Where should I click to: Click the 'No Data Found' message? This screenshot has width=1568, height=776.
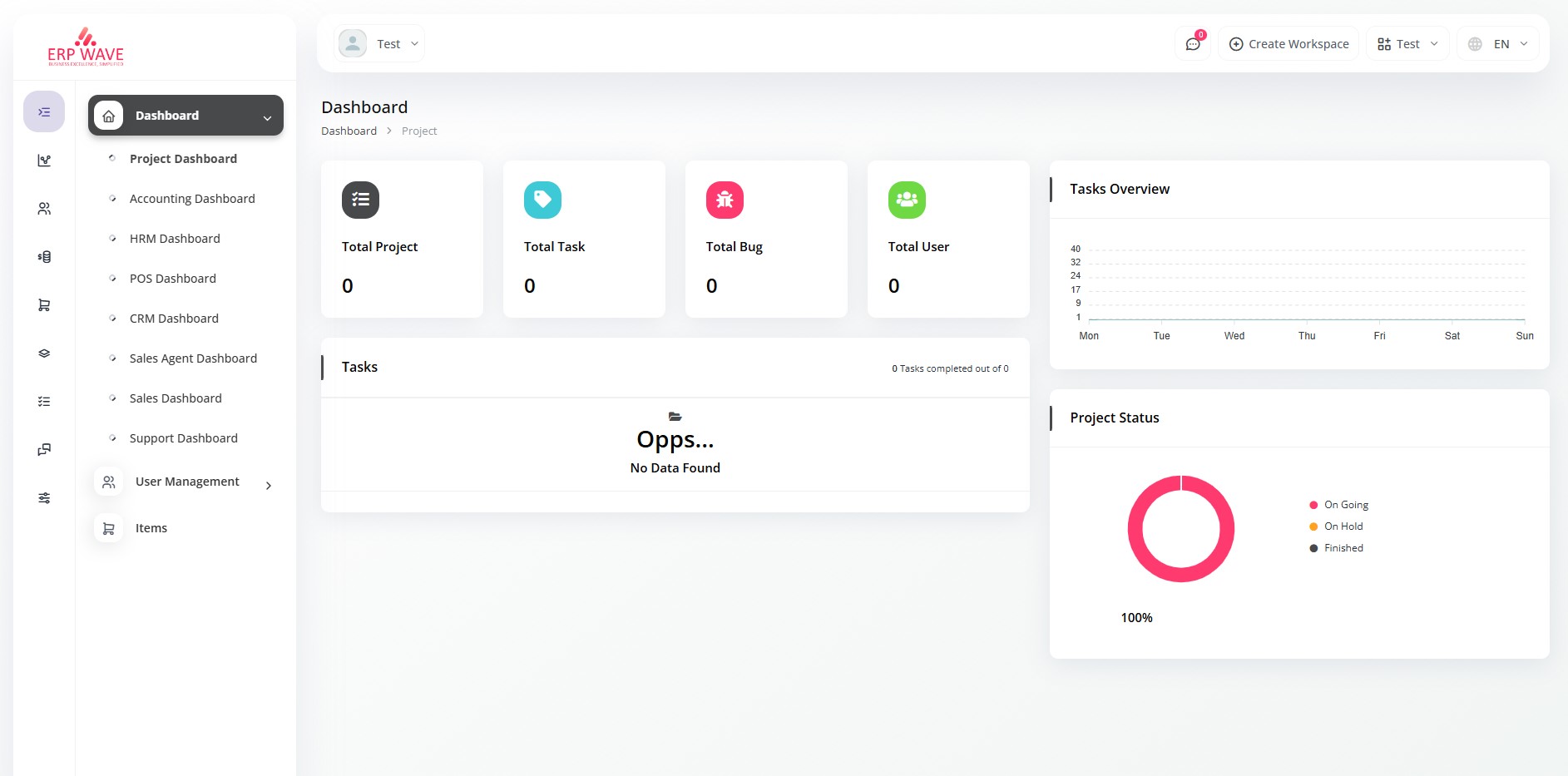click(675, 468)
